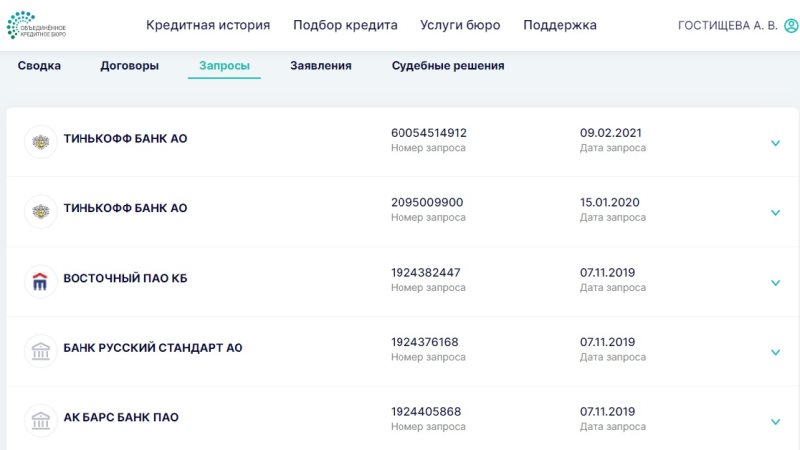Expand the Банк Русский Стандарт request row
Image resolution: width=800 pixels, height=450 pixels.
pos(775,352)
